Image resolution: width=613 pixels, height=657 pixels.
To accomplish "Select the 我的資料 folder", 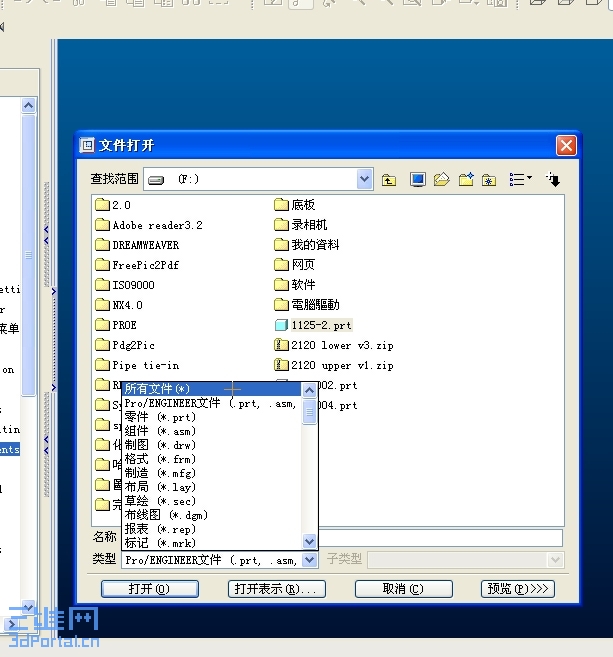I will (x=307, y=245).
